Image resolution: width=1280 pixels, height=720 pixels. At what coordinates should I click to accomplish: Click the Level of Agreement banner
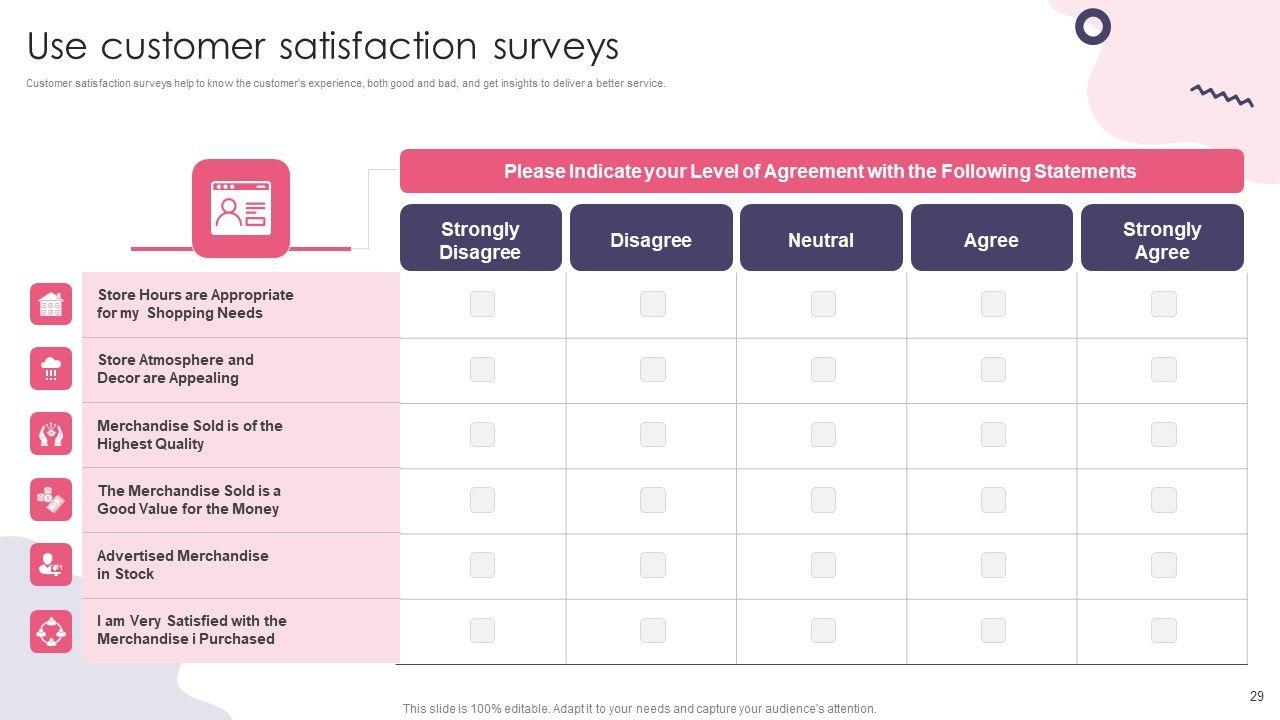click(821, 171)
